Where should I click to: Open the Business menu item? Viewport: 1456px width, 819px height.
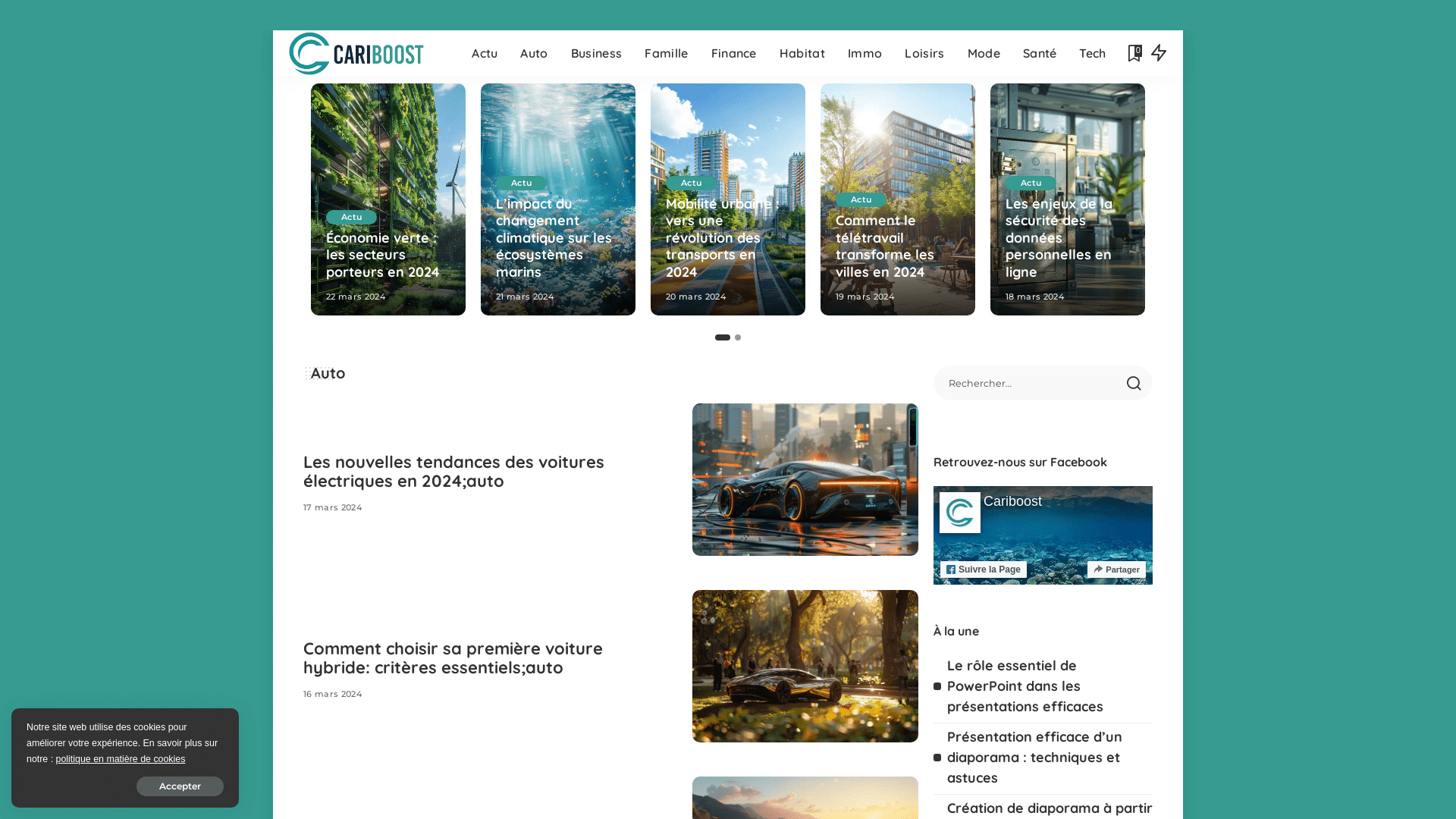[x=596, y=53]
